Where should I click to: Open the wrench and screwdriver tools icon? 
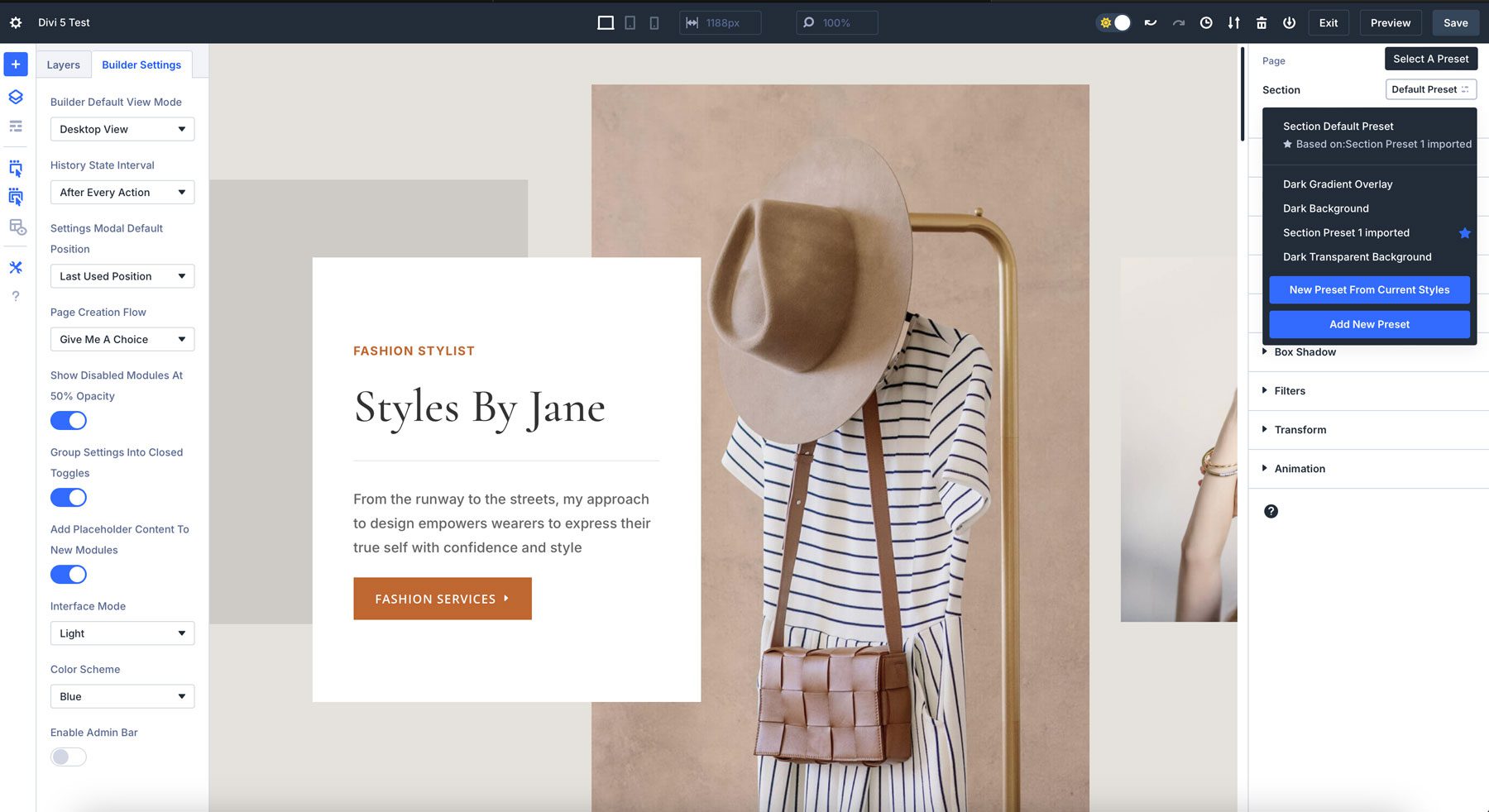(x=15, y=267)
